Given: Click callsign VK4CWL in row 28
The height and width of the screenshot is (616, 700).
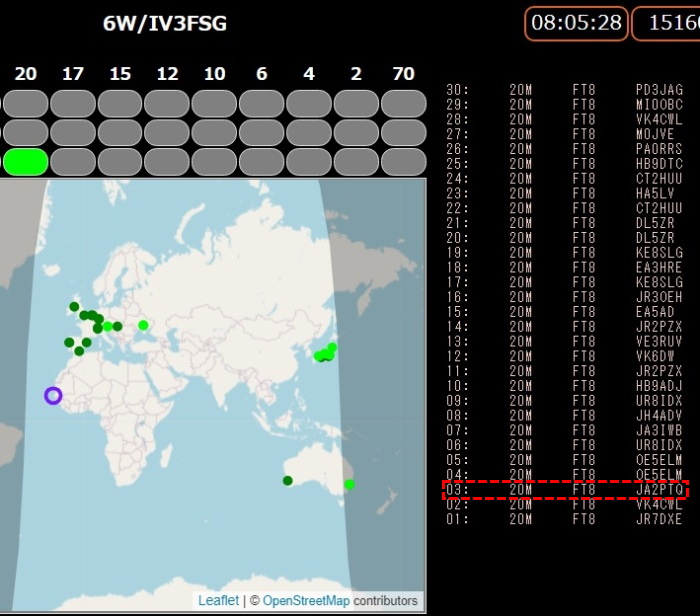Looking at the screenshot, I should click(659, 119).
